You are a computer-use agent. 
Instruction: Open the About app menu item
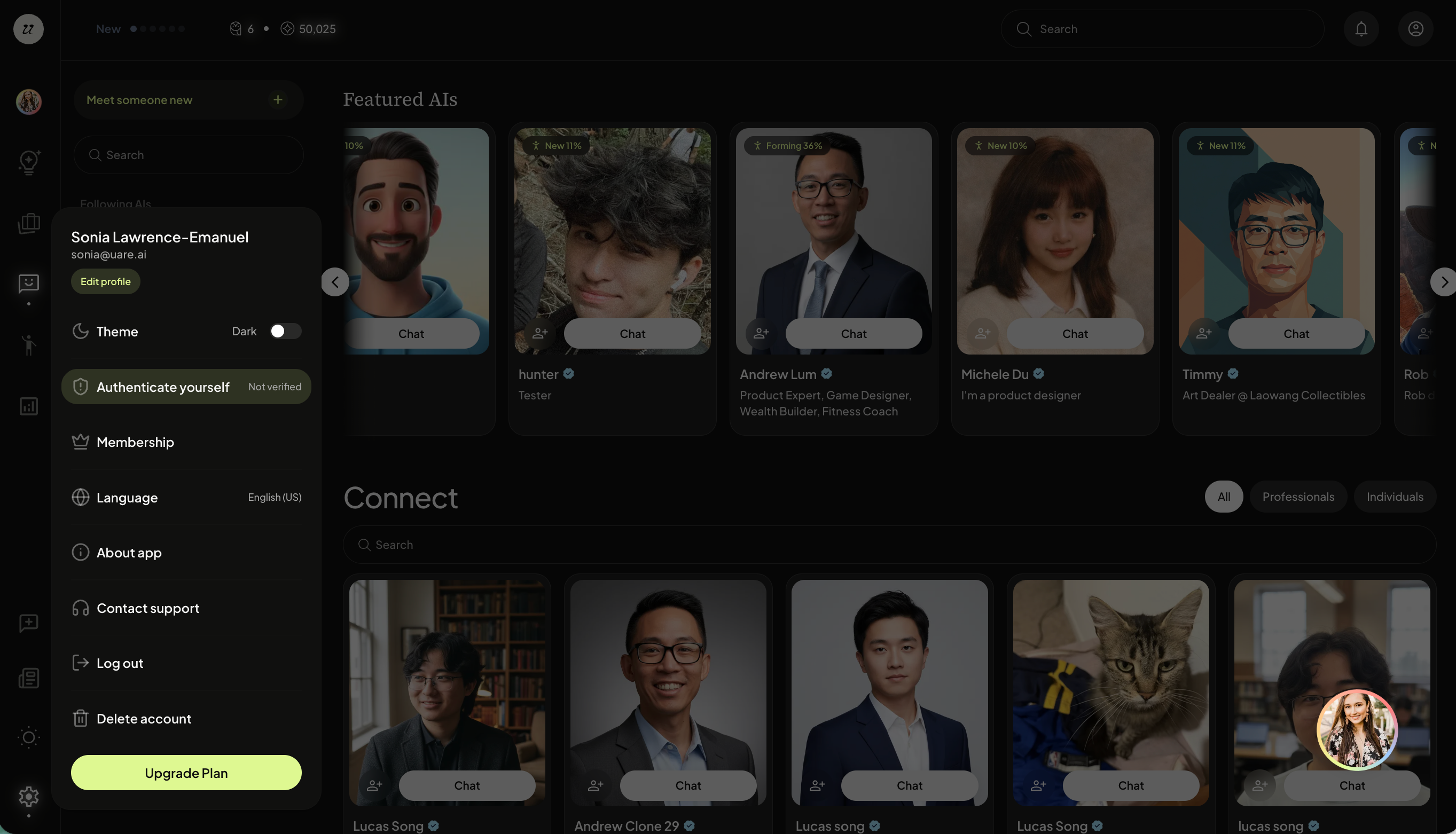pyautogui.click(x=186, y=553)
